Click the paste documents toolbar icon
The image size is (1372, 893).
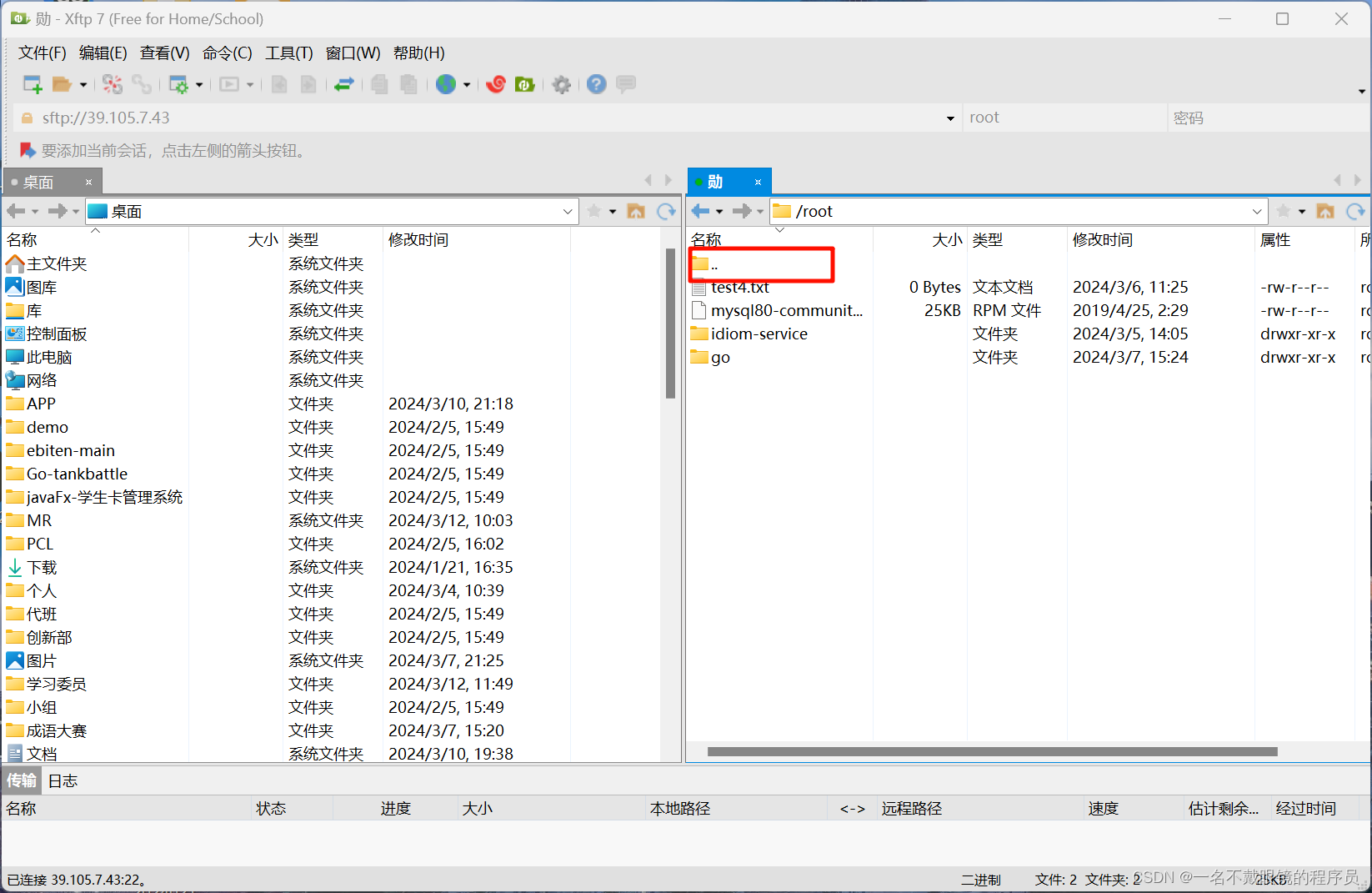408,83
